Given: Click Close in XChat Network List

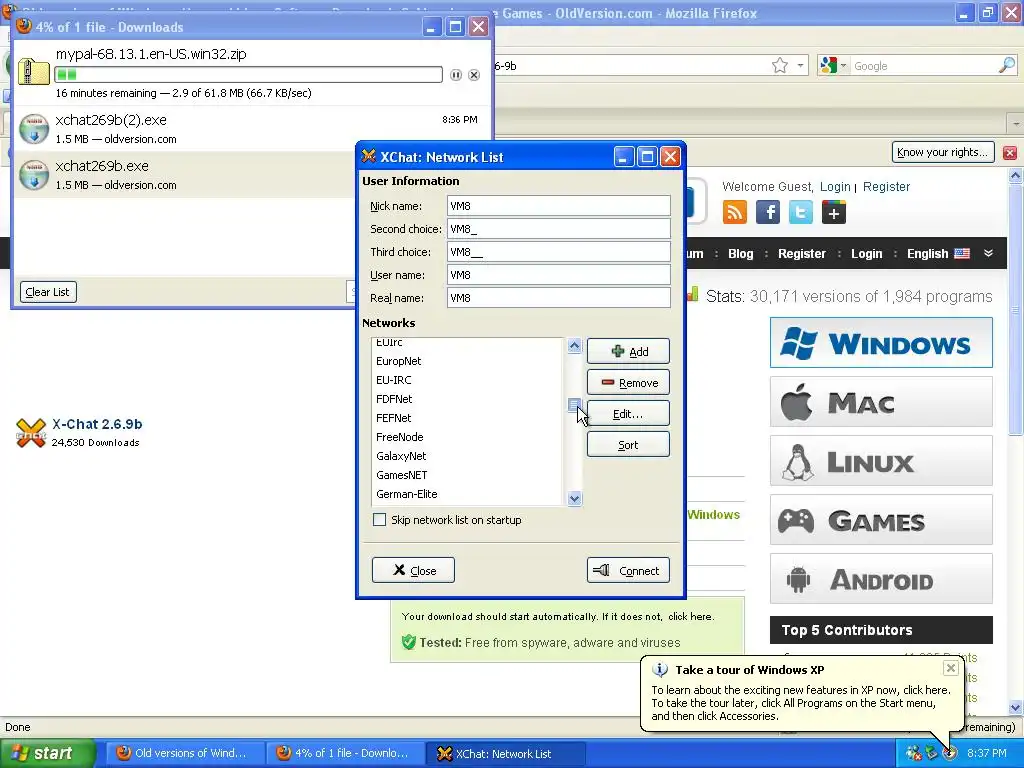Looking at the screenshot, I should click(413, 570).
